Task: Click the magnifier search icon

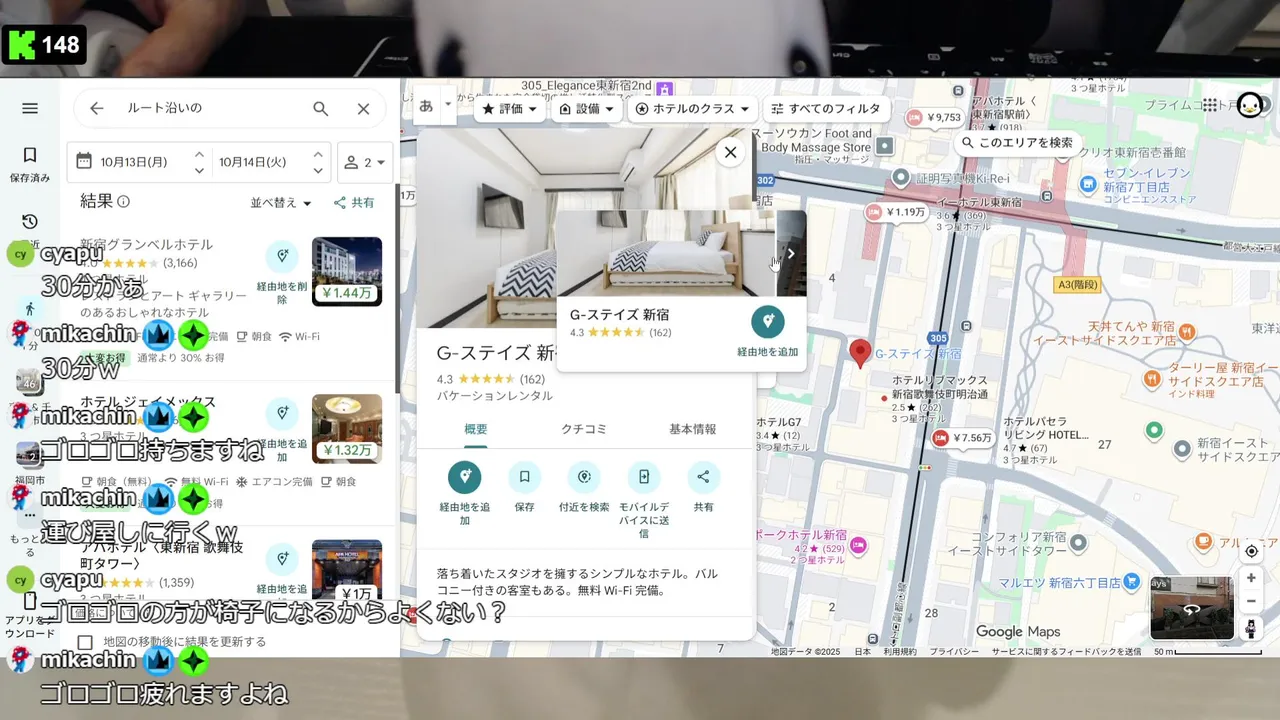Action: click(x=321, y=108)
